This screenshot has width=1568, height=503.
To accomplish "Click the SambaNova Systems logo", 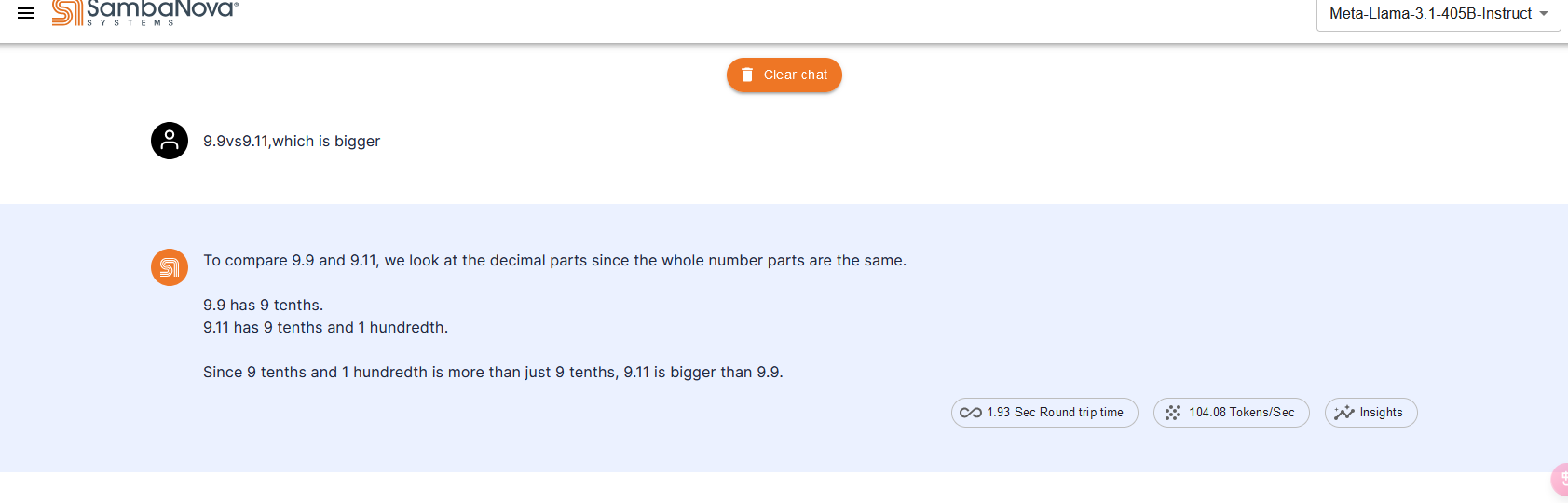I will coord(145,12).
